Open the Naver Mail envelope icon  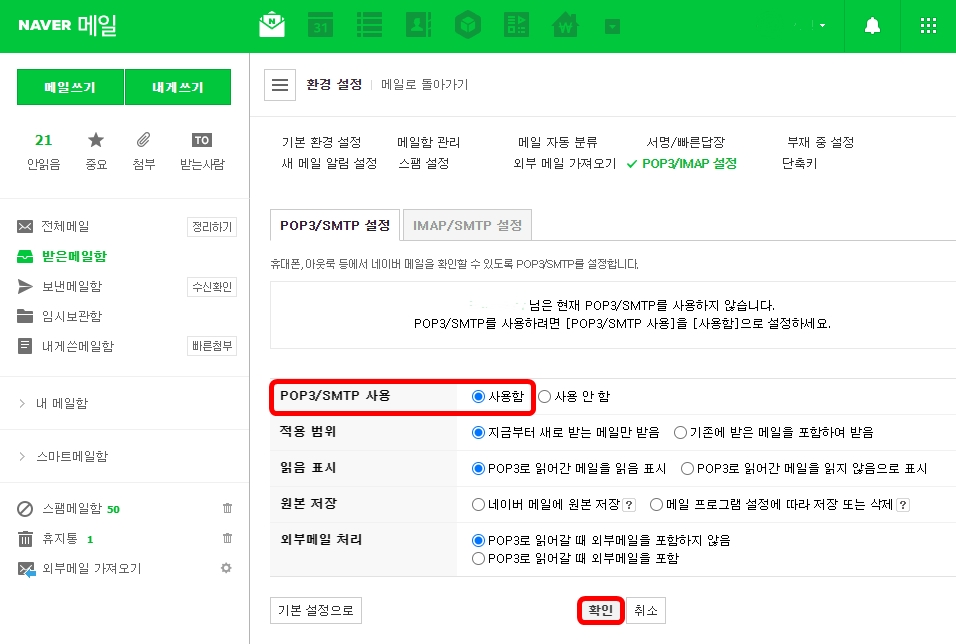click(272, 25)
